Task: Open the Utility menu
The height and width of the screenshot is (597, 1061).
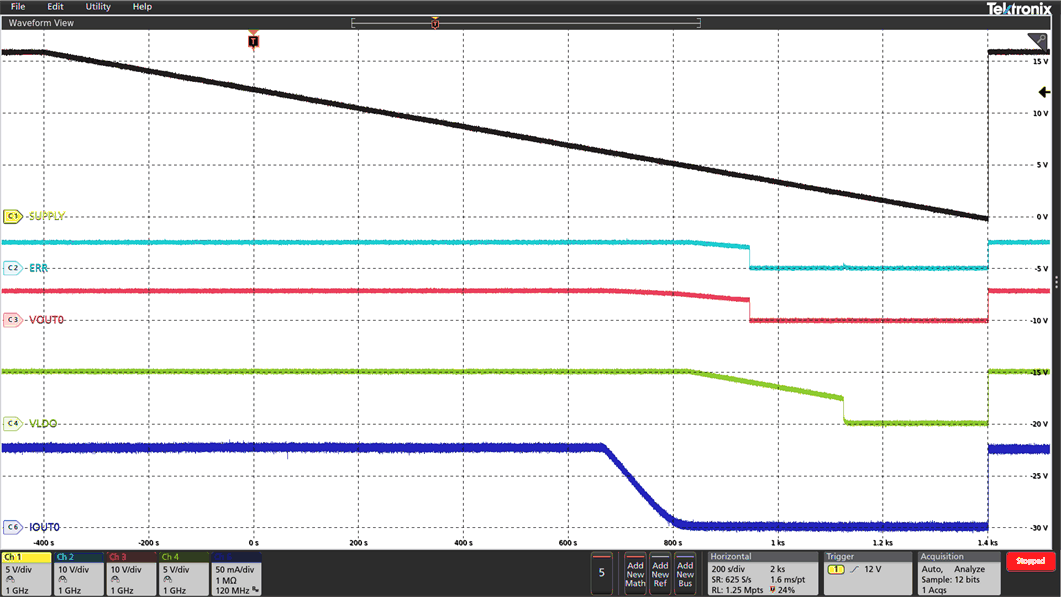Action: click(97, 6)
